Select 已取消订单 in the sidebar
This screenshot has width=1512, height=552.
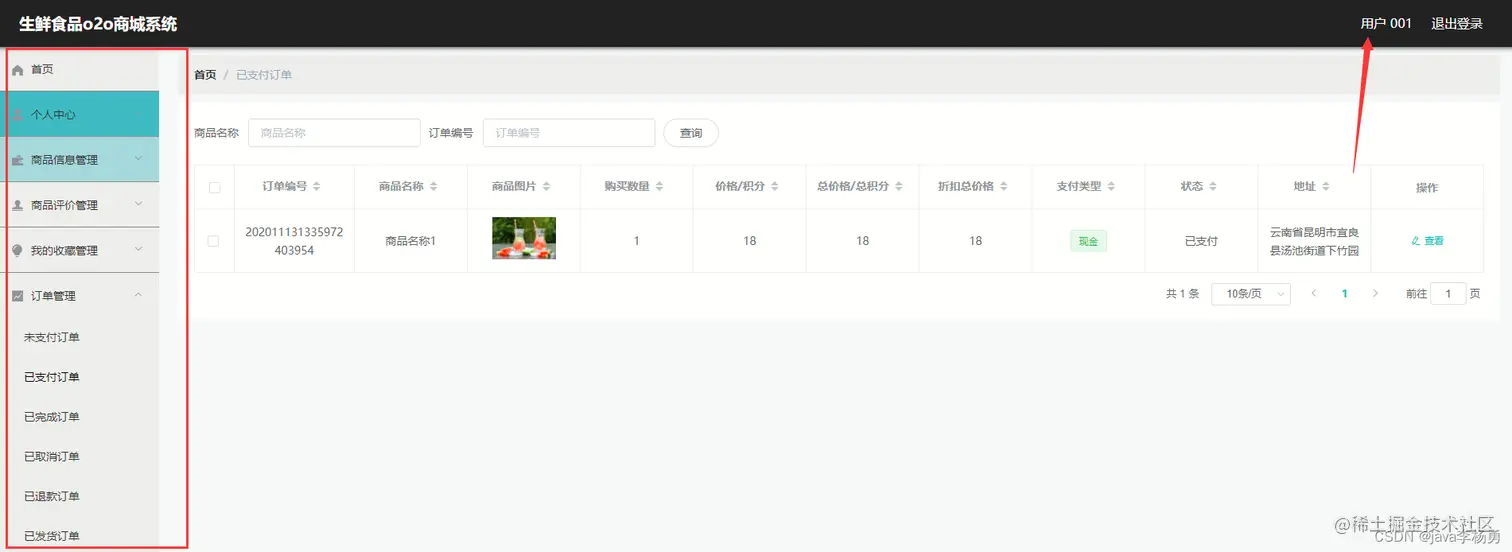click(x=52, y=457)
